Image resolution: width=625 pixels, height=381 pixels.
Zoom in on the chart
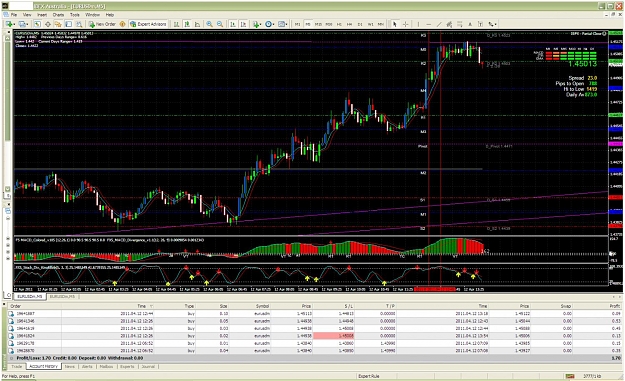coord(209,24)
